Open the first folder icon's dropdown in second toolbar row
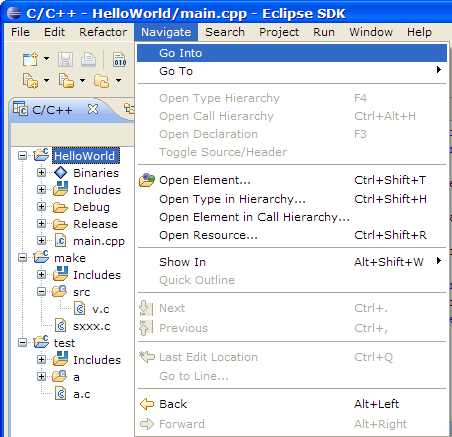The height and width of the screenshot is (437, 452). pyautogui.click(x=46, y=80)
